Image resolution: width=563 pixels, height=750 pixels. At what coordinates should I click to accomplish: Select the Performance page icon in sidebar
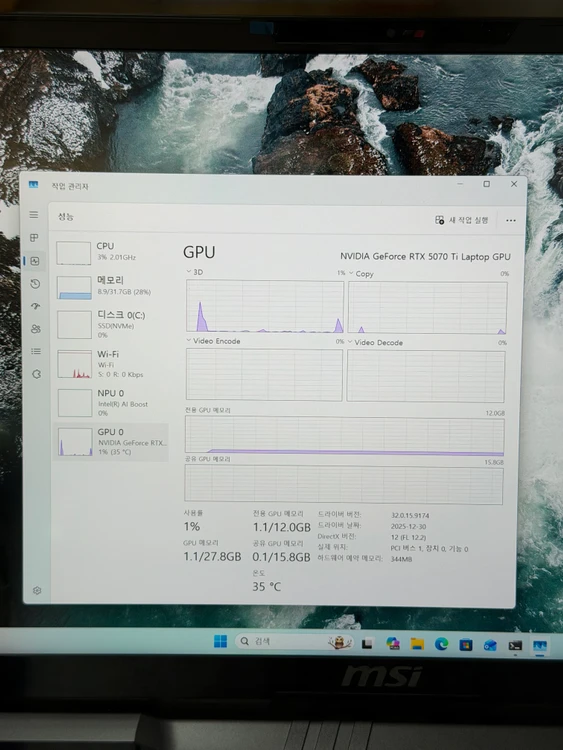click(x=34, y=261)
